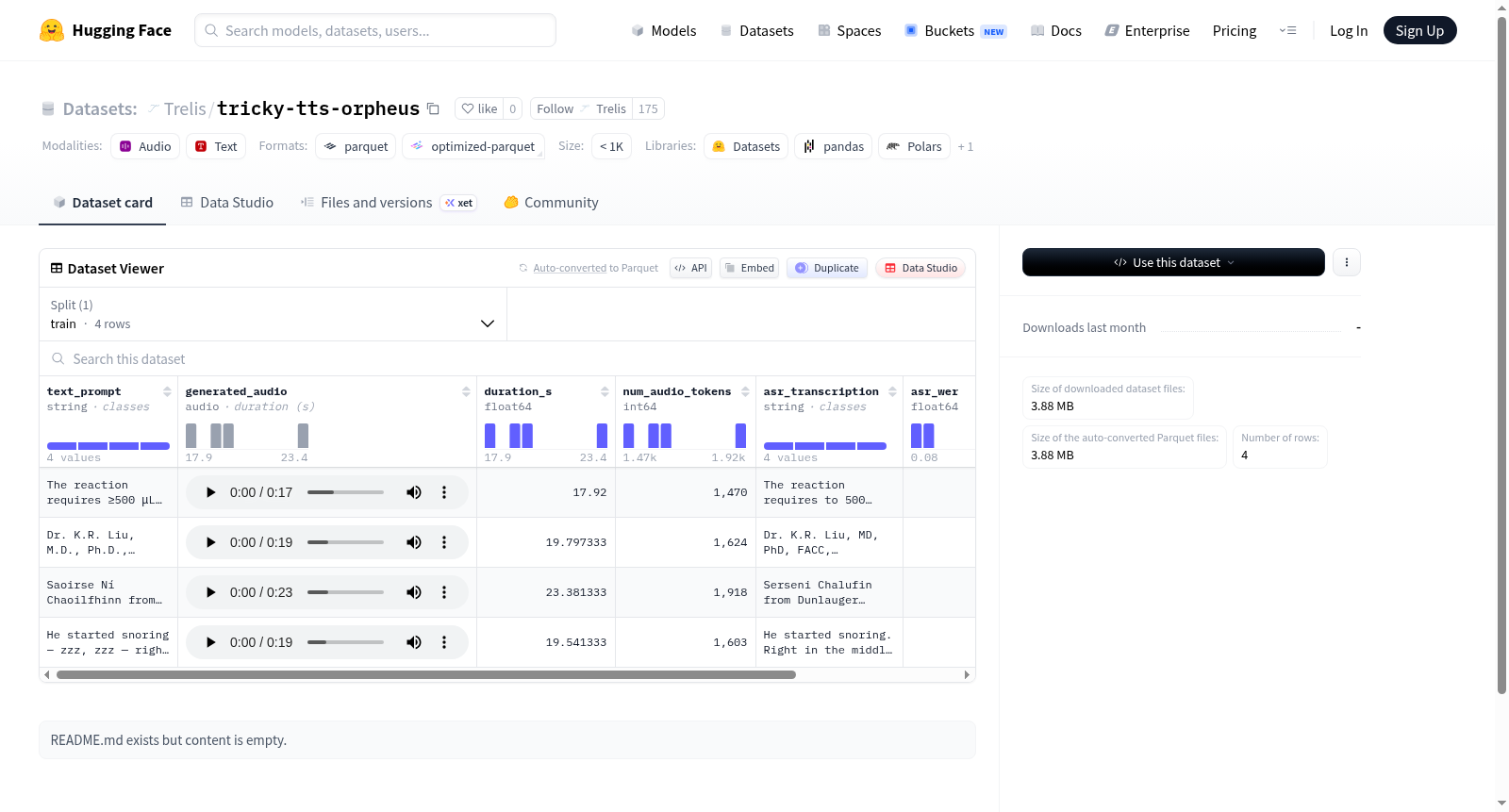Screen dimensions: 1509x812
Task: Open the Auto-converted to Parquet link
Action: (570, 268)
